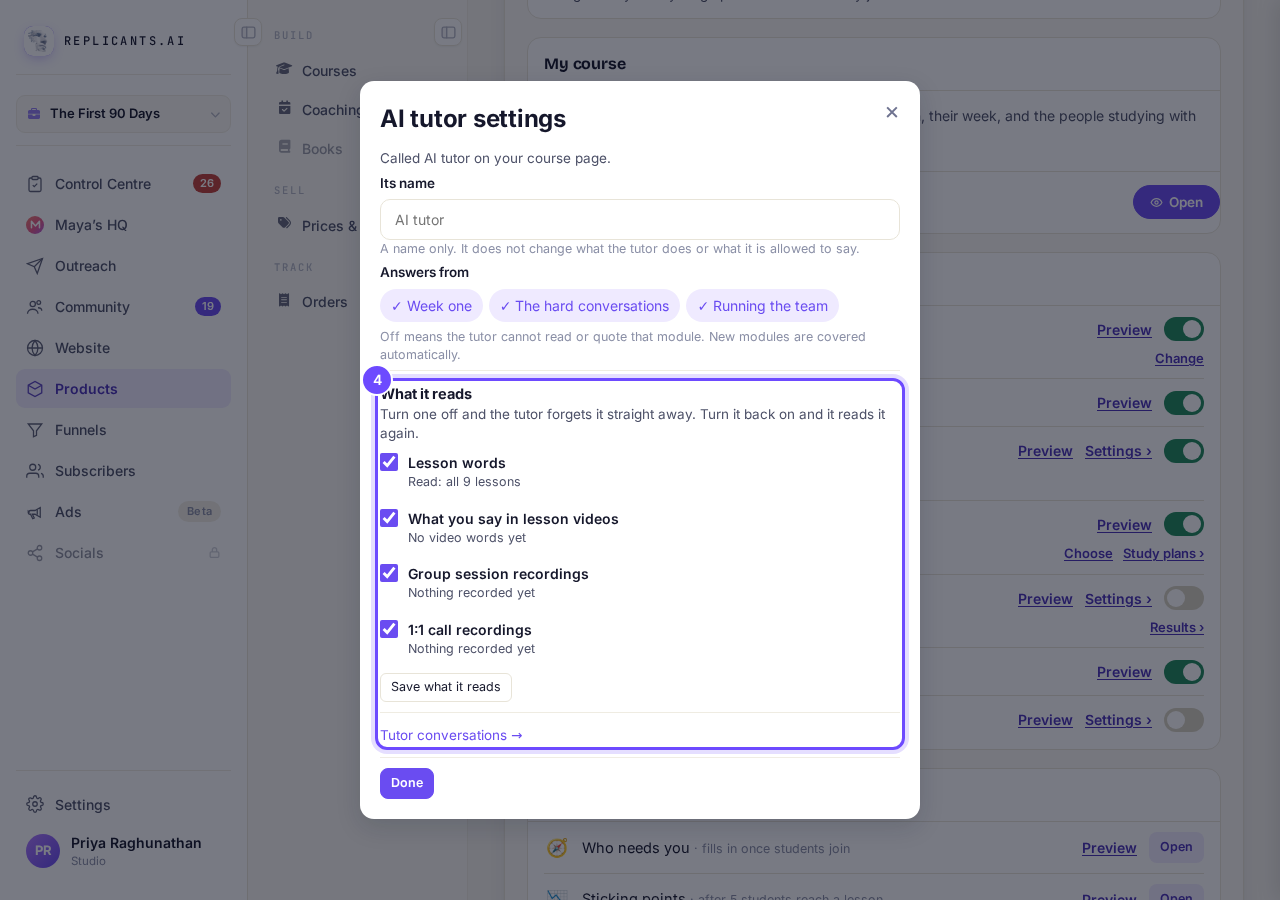Click the Outreach paper plane icon

35,266
